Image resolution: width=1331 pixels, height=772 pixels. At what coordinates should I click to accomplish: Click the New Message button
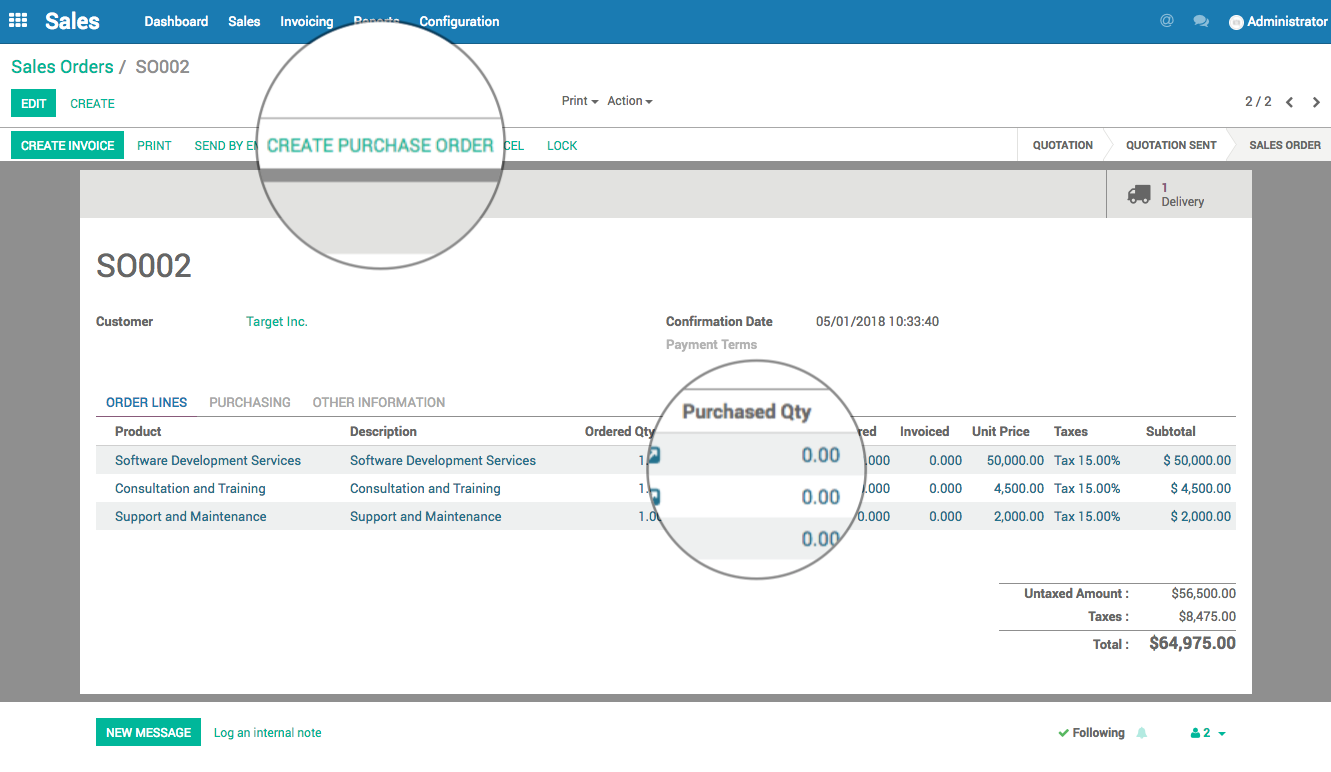[148, 732]
